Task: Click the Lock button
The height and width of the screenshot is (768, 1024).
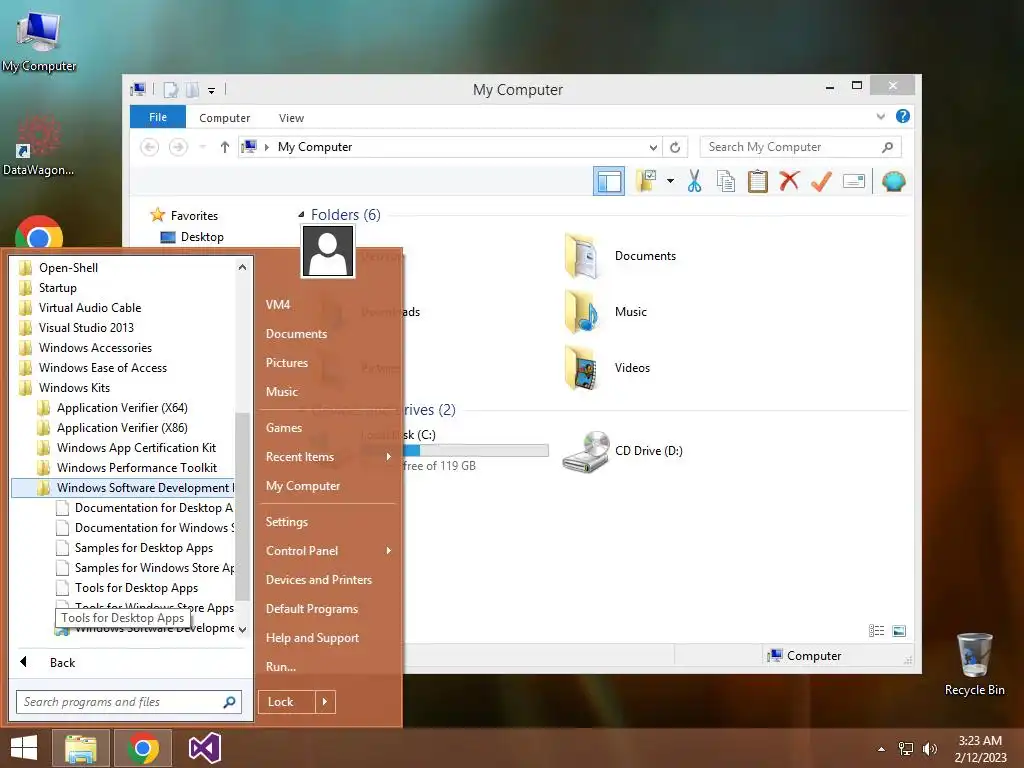Action: point(287,702)
